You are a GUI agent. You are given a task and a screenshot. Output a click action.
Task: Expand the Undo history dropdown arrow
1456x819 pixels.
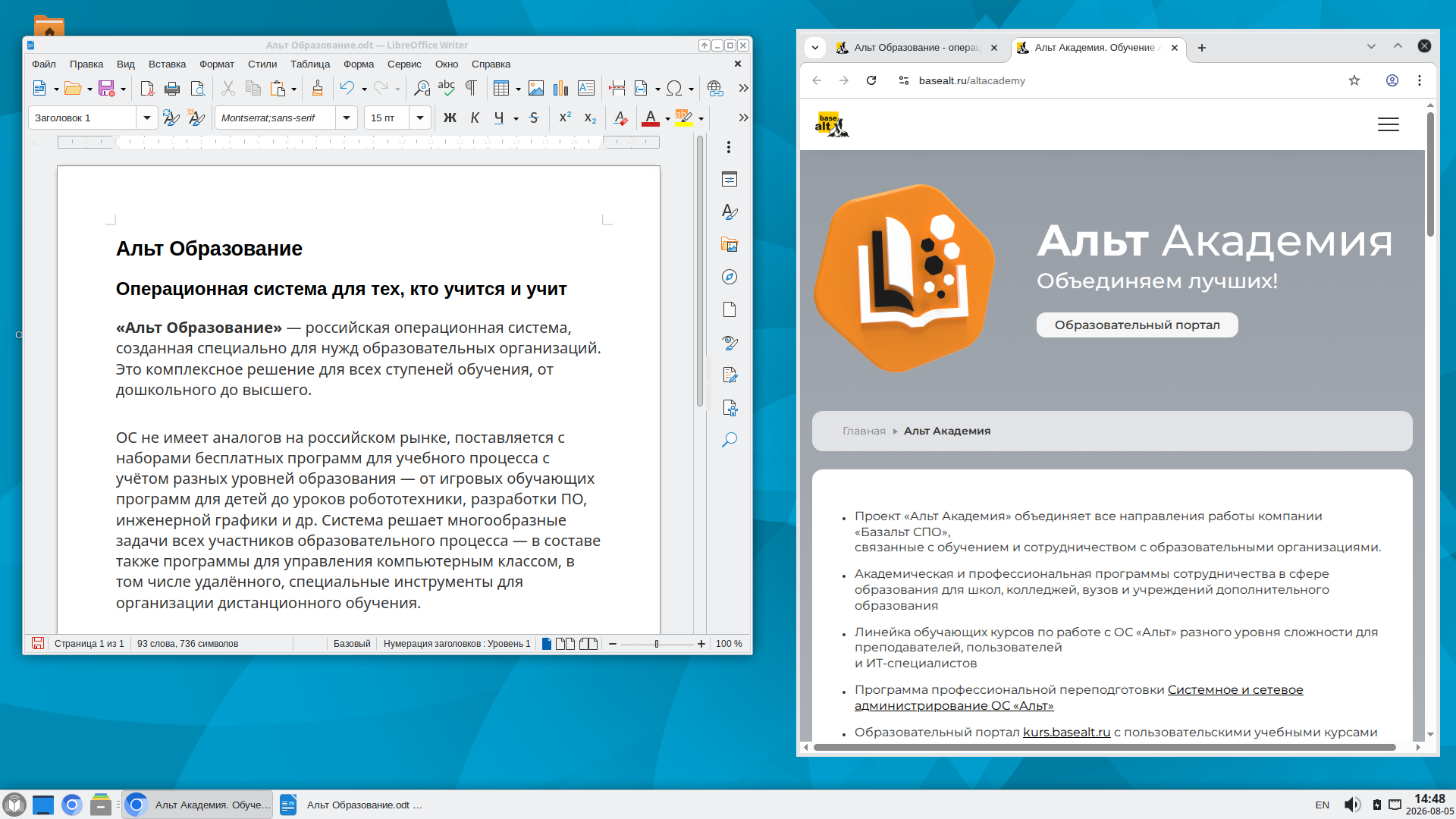364,89
